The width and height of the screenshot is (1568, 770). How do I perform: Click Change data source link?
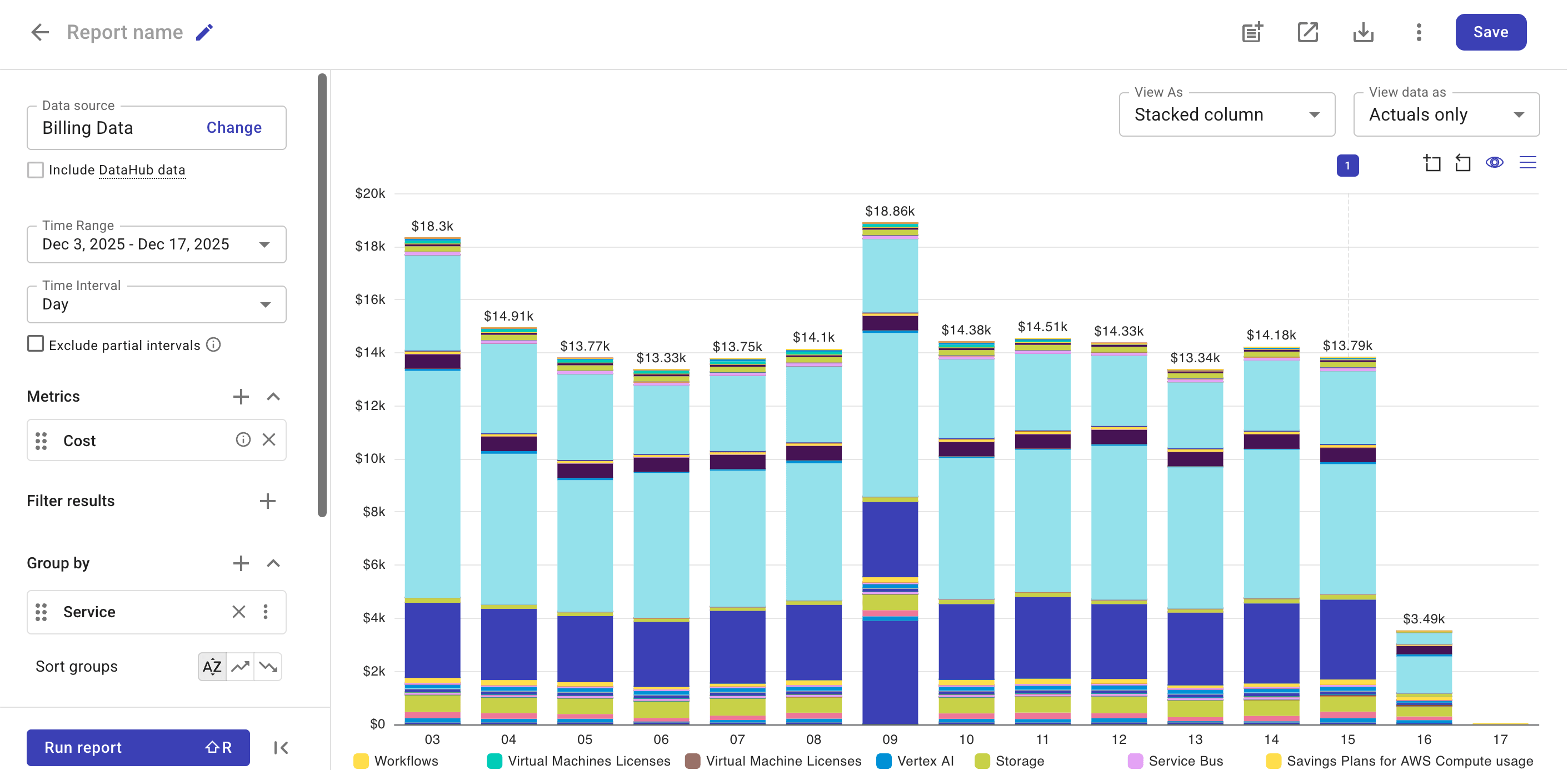click(x=234, y=127)
